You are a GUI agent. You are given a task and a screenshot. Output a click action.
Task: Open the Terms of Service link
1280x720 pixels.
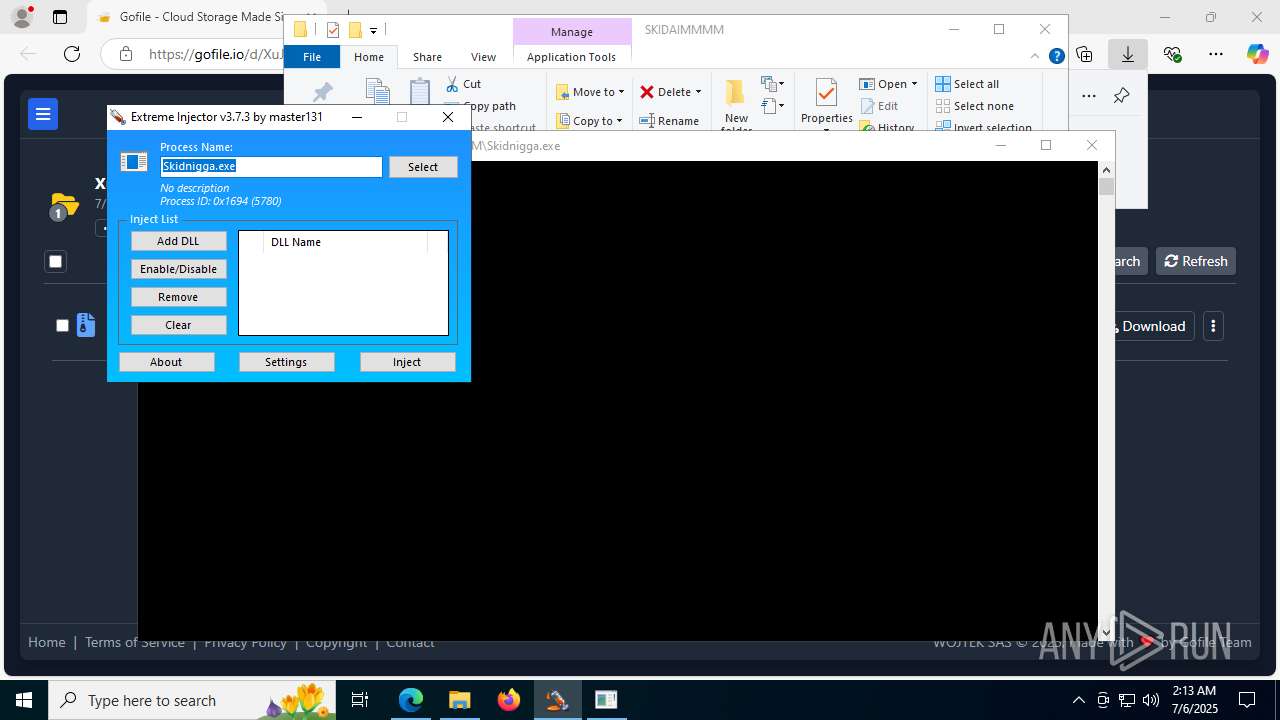135,642
